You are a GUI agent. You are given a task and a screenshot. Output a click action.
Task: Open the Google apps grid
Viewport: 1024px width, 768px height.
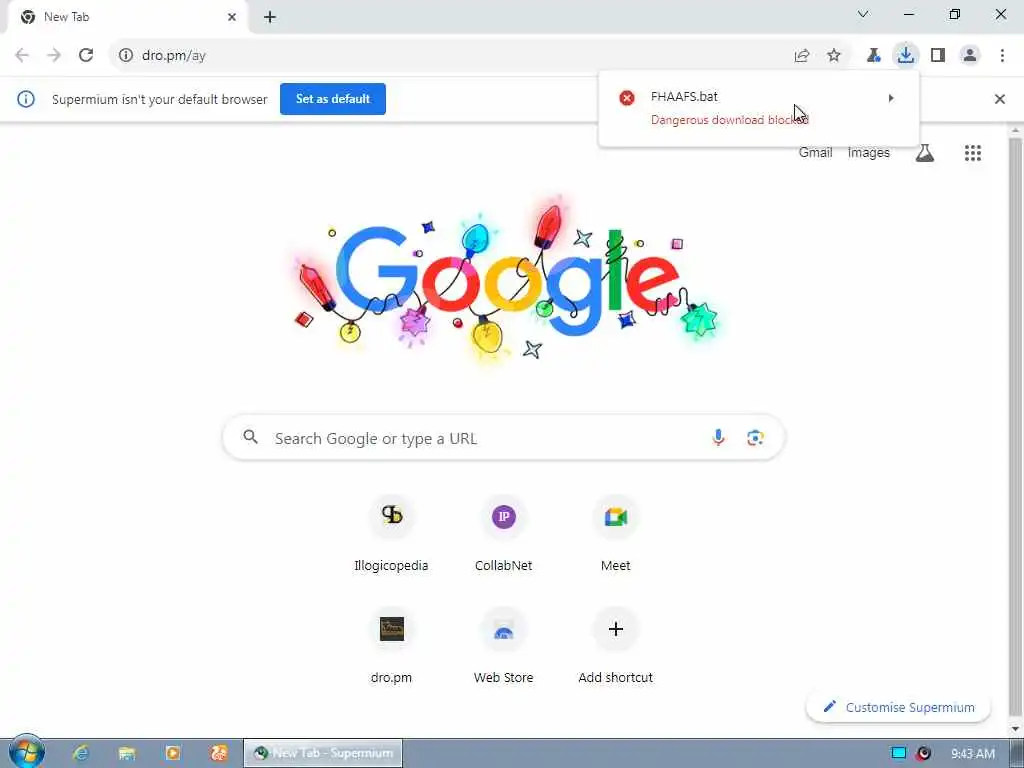point(972,153)
